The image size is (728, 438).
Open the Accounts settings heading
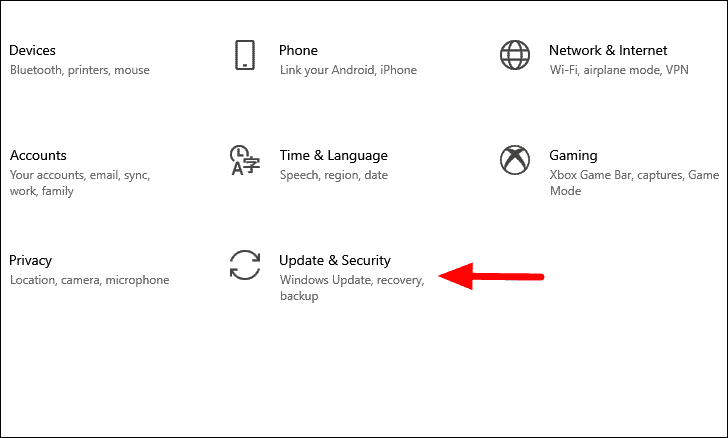pyautogui.click(x=38, y=155)
